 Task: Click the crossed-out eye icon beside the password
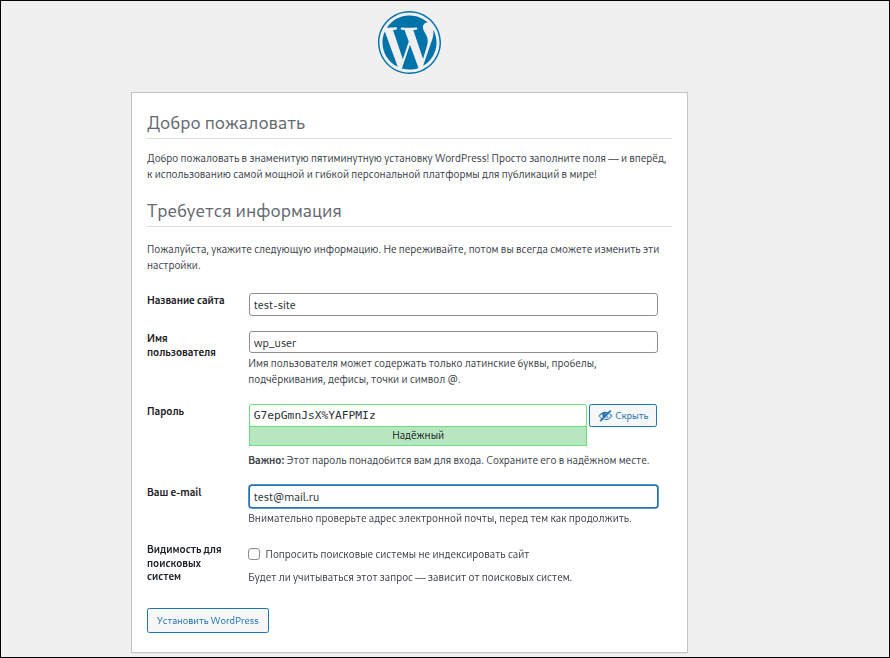click(x=605, y=415)
